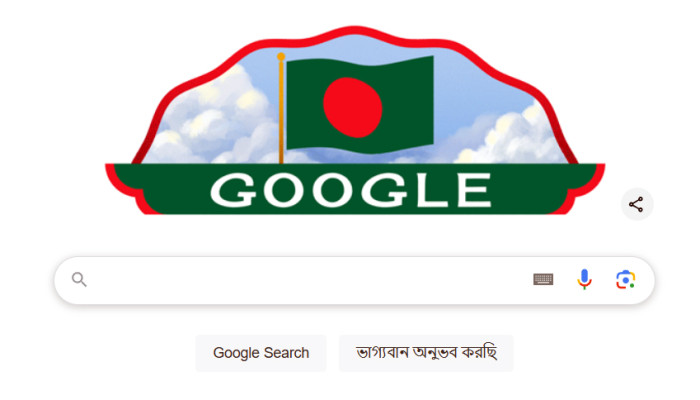Image resolution: width=700 pixels, height=400 pixels.
Task: Click the last letter E in the doodle
Action: [x=475, y=191]
